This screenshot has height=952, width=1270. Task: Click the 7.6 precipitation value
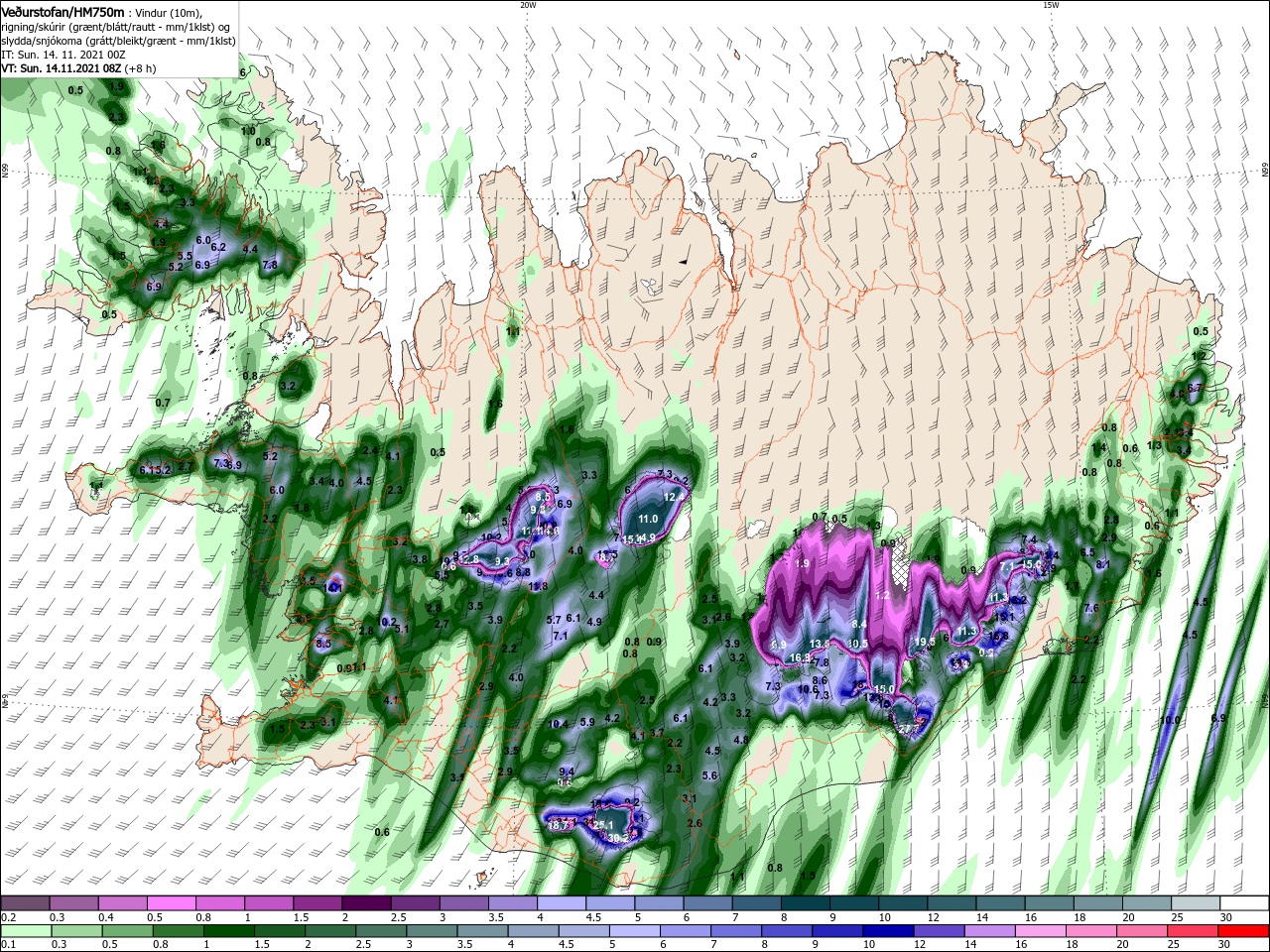1090,608
